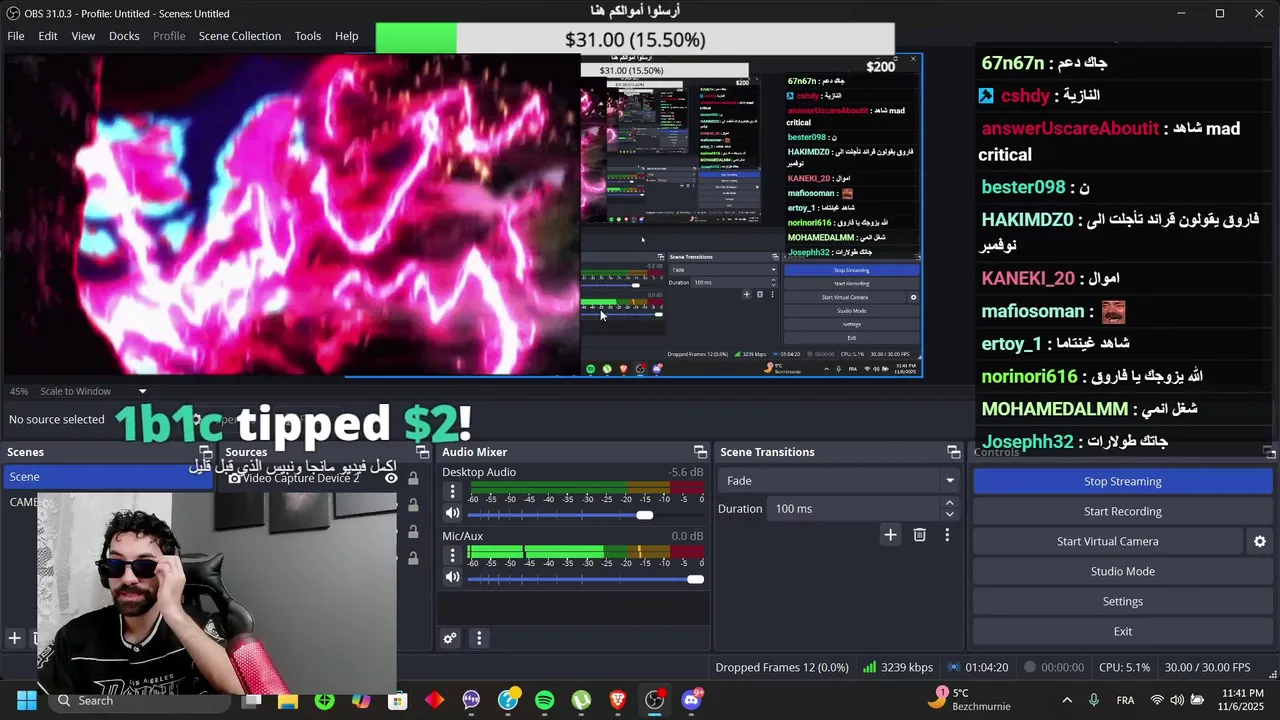Viewport: 1280px width, 720px height.
Task: Click Start Virtual Camera button
Action: point(1108,541)
